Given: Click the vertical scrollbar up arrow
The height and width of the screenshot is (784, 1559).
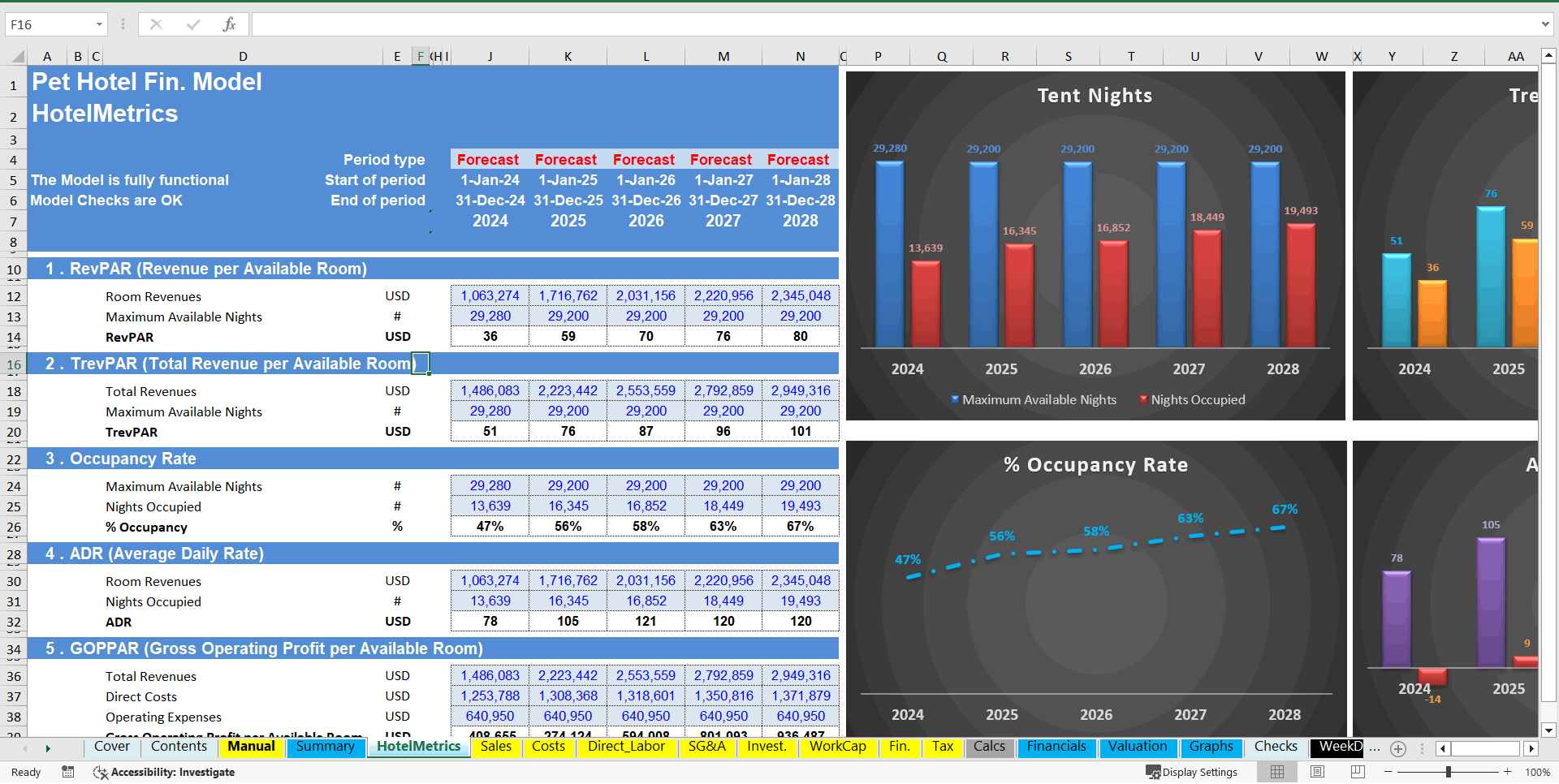Looking at the screenshot, I should pos(1548,57).
